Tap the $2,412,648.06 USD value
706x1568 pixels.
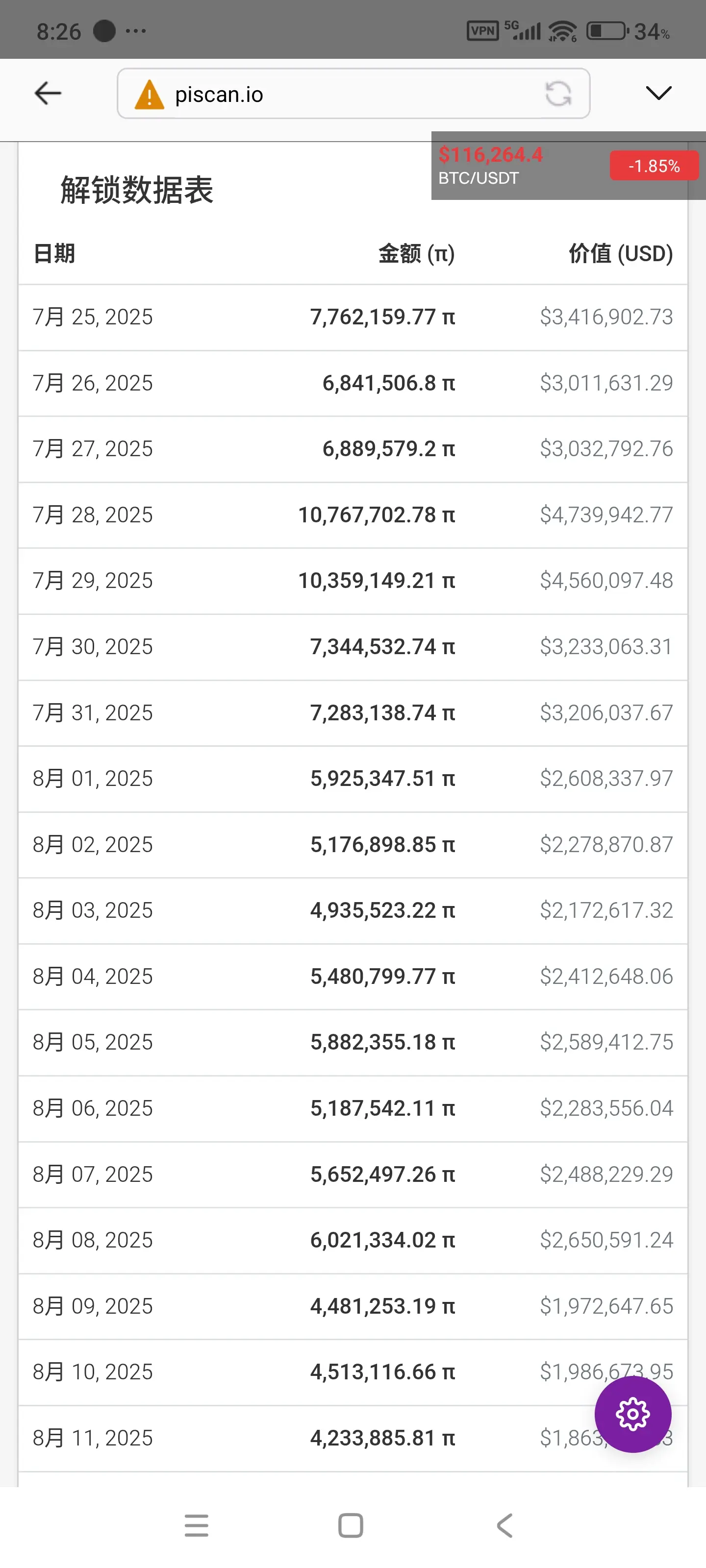(x=606, y=977)
